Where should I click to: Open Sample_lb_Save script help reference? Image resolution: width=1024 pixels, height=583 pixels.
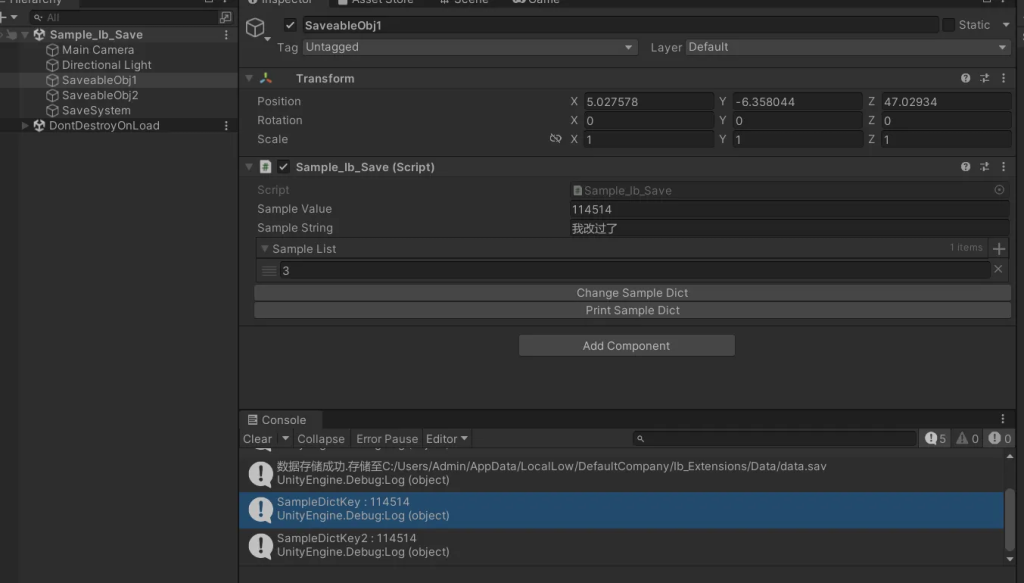click(965, 167)
